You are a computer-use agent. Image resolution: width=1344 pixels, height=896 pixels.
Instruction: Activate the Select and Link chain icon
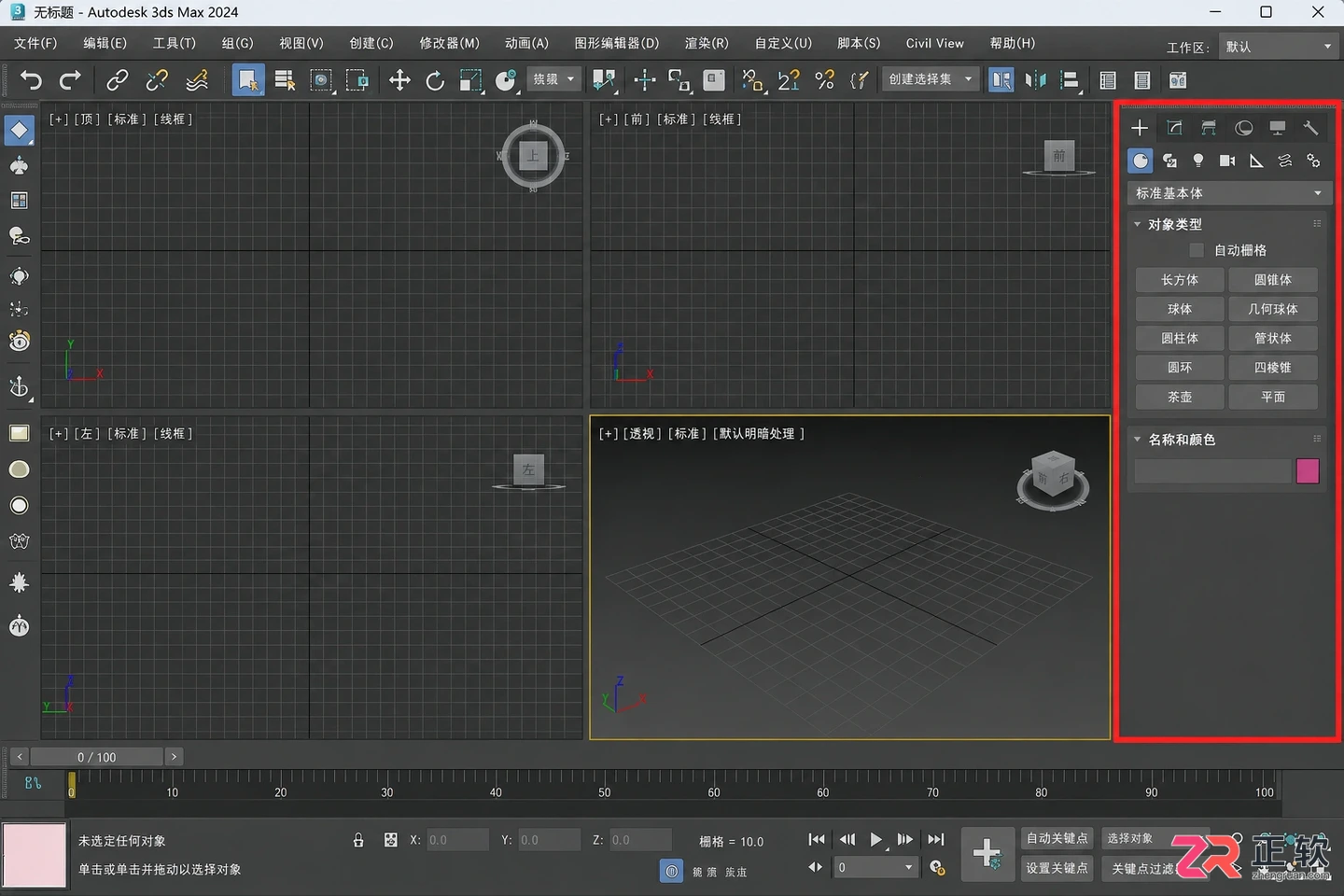tap(117, 80)
